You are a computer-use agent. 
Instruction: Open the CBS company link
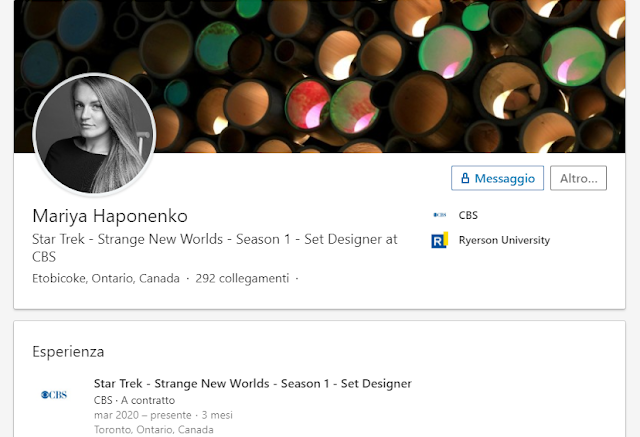pos(468,215)
